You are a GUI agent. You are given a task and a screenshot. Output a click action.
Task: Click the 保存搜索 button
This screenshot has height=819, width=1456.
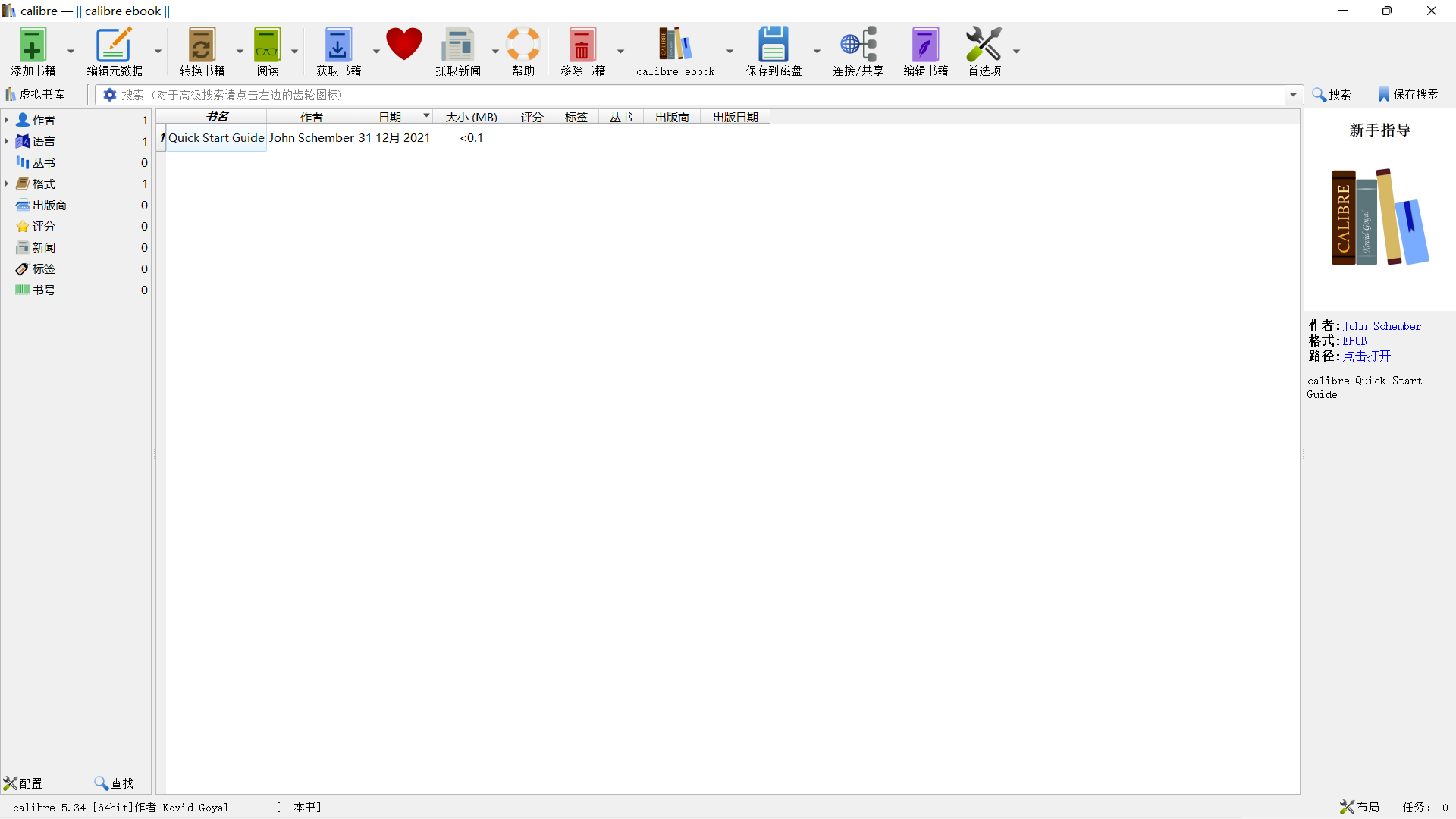1408,94
